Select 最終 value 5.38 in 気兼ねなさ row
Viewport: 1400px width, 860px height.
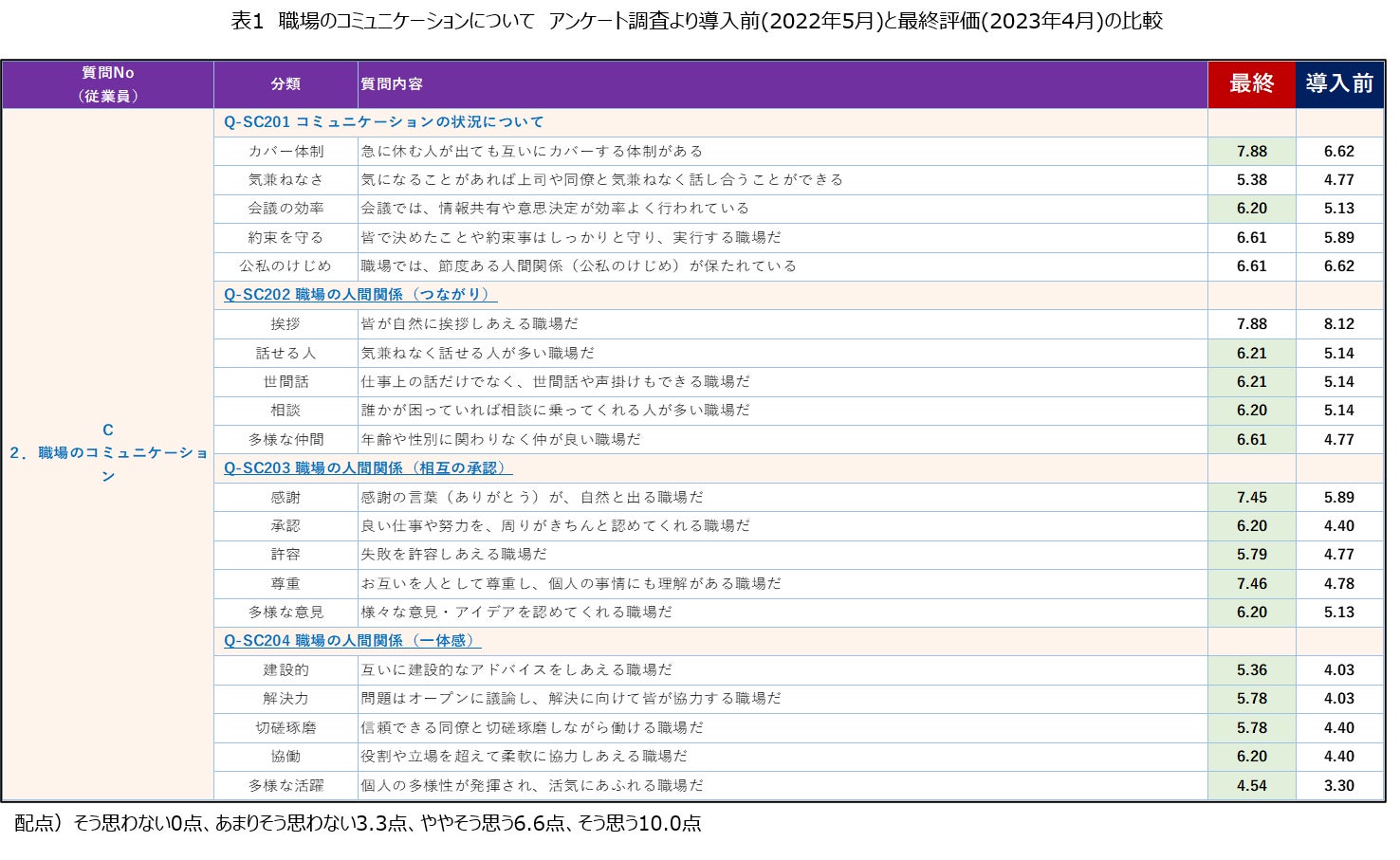point(1251,180)
